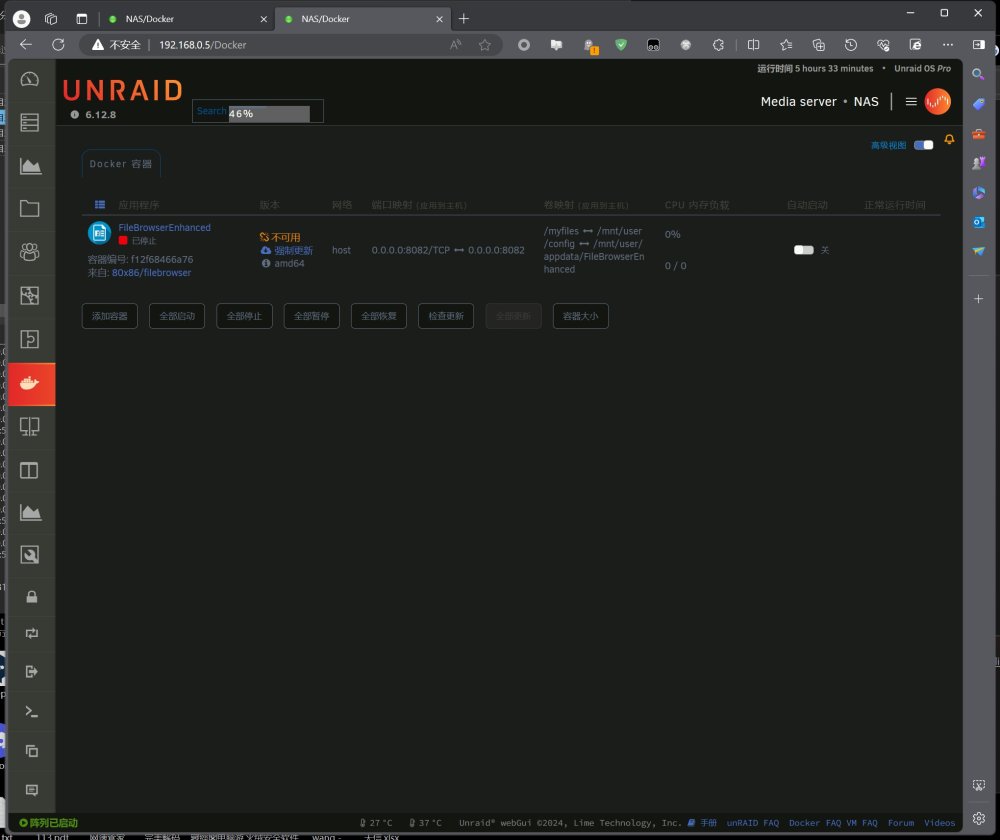This screenshot has width=1000, height=840.
Task: Click the stacked windows icon in sidebar
Action: 31,751
